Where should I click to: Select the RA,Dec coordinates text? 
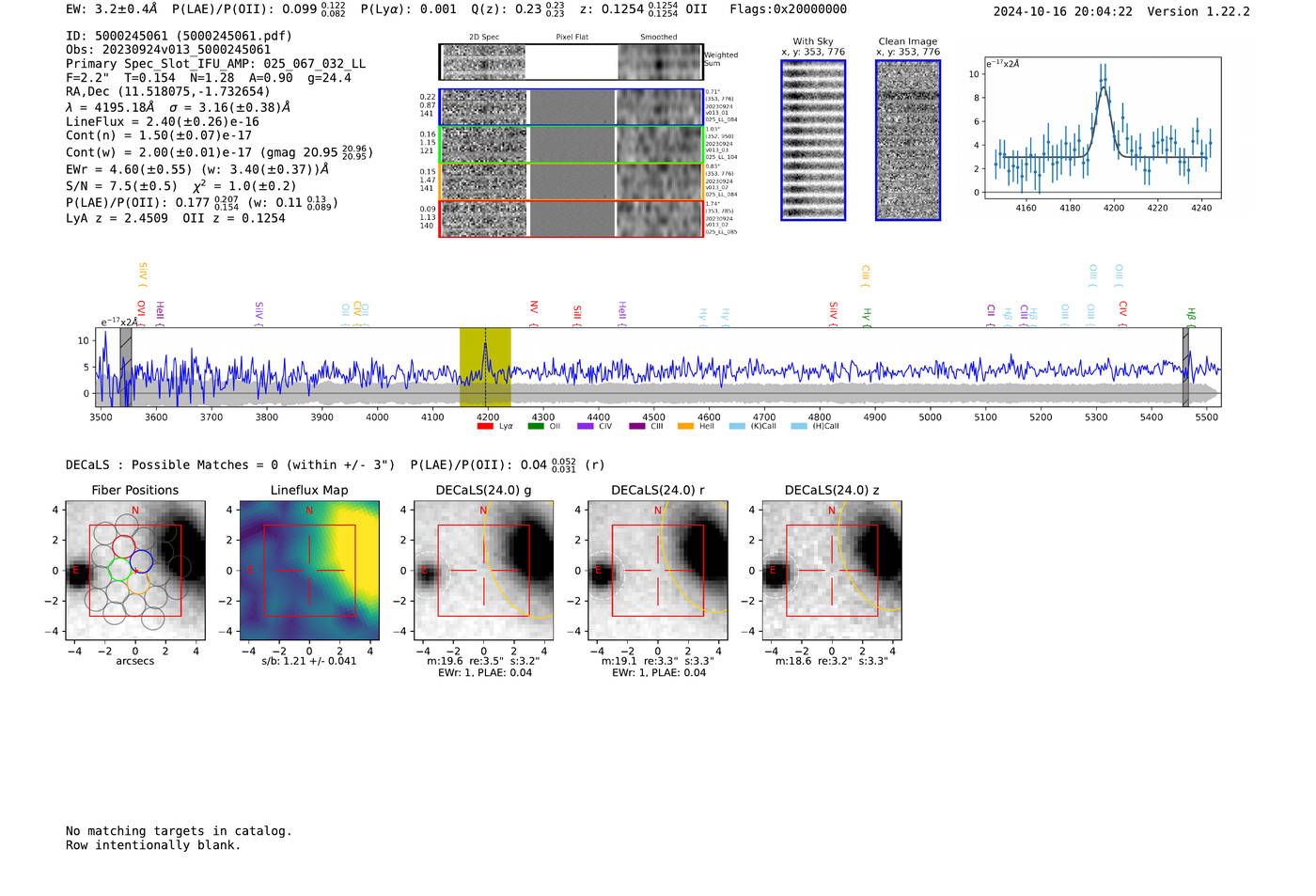(167, 91)
